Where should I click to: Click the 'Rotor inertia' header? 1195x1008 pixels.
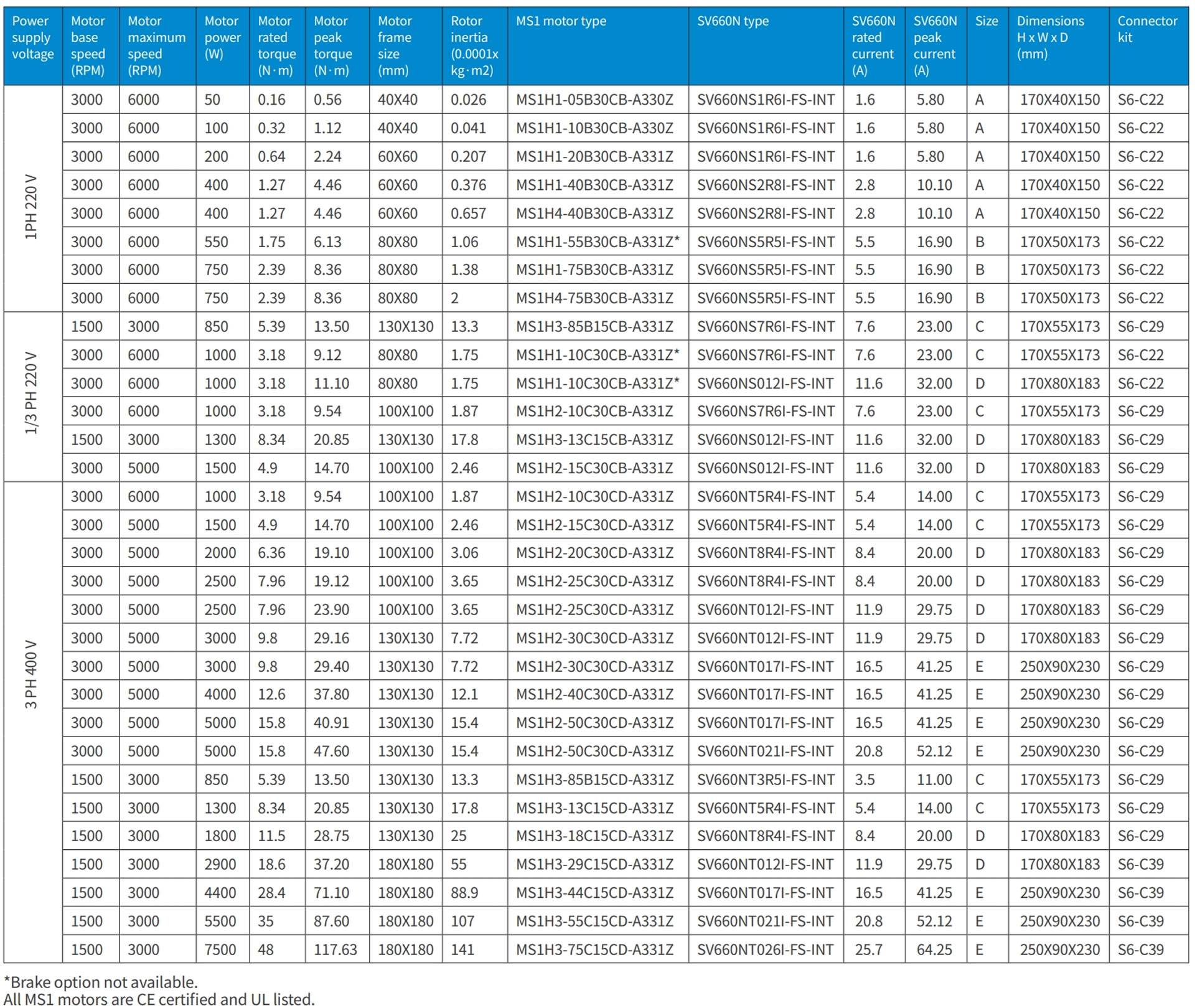tap(475, 45)
